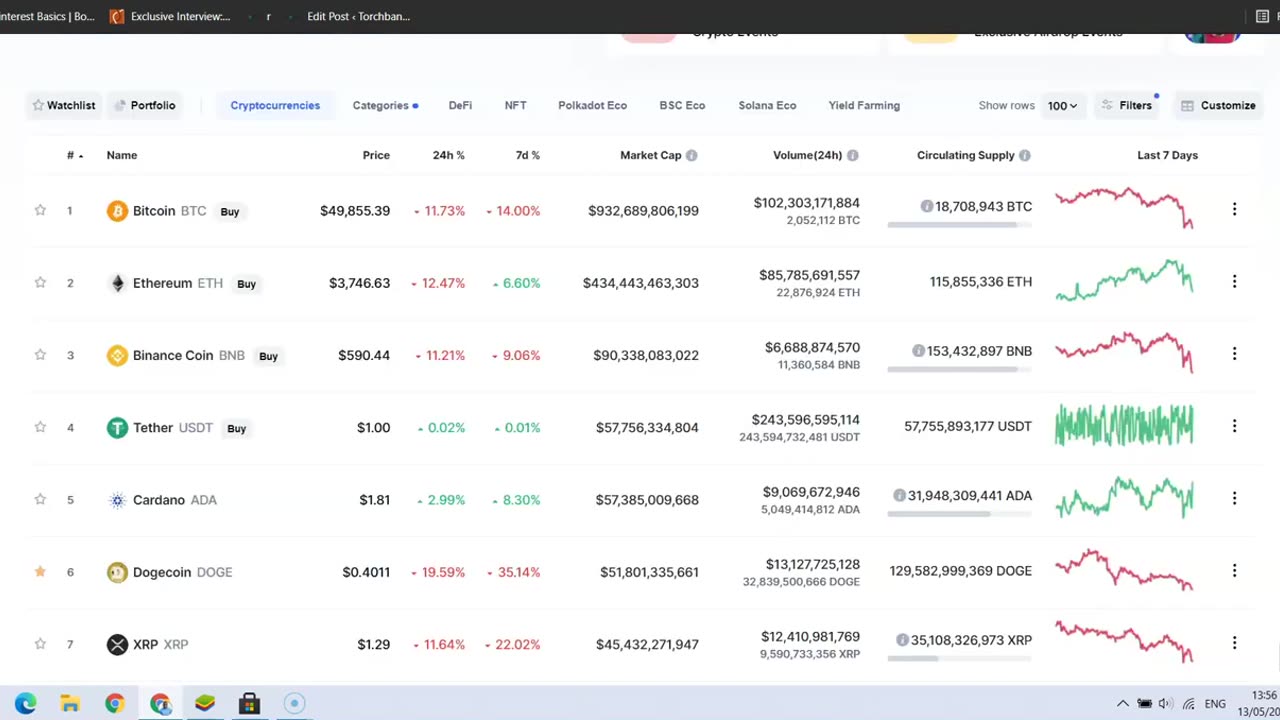Viewport: 1280px width, 720px height.
Task: Open the Yield Farming tab
Action: click(x=864, y=105)
